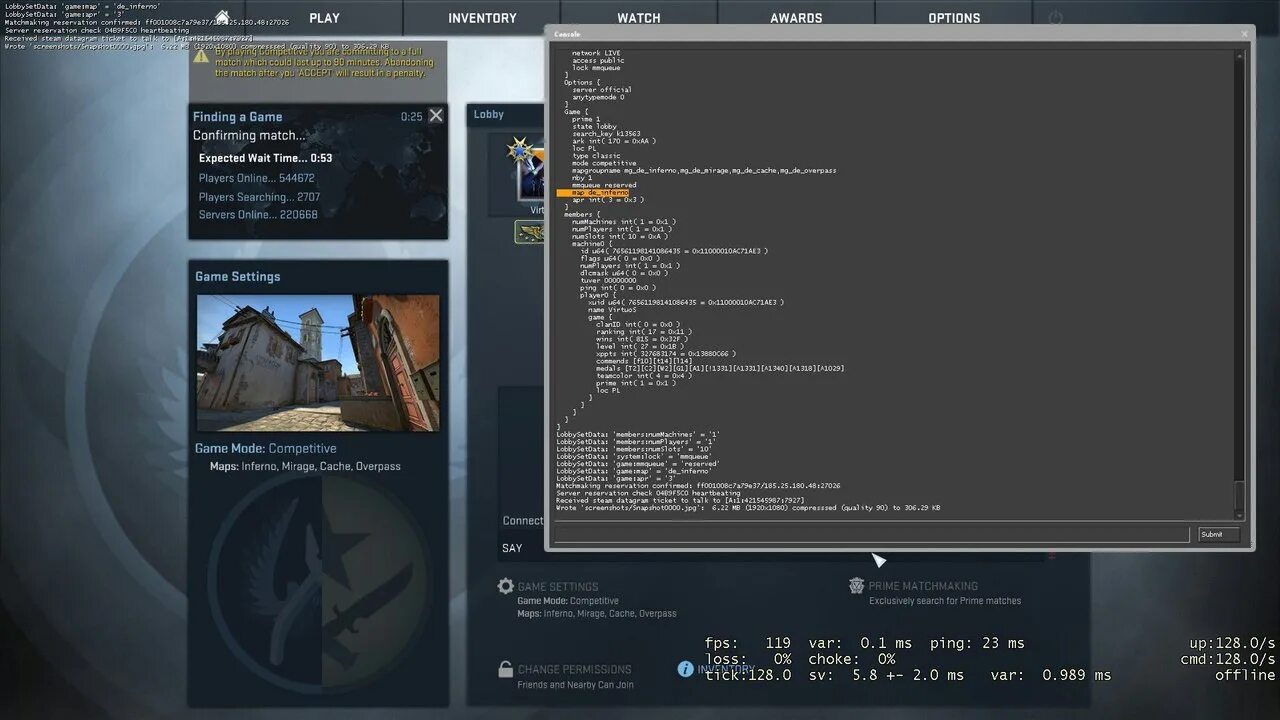The height and width of the screenshot is (720, 1280).
Task: Open the PLAY menu tab
Action: pyautogui.click(x=324, y=18)
